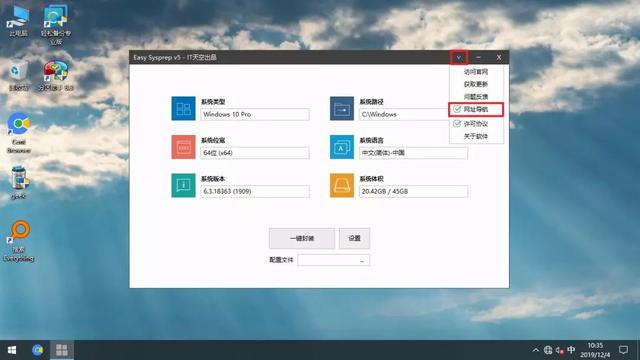The height and width of the screenshot is (360, 640).
Task: Click the 系统语言 language icon
Action: 342,147
